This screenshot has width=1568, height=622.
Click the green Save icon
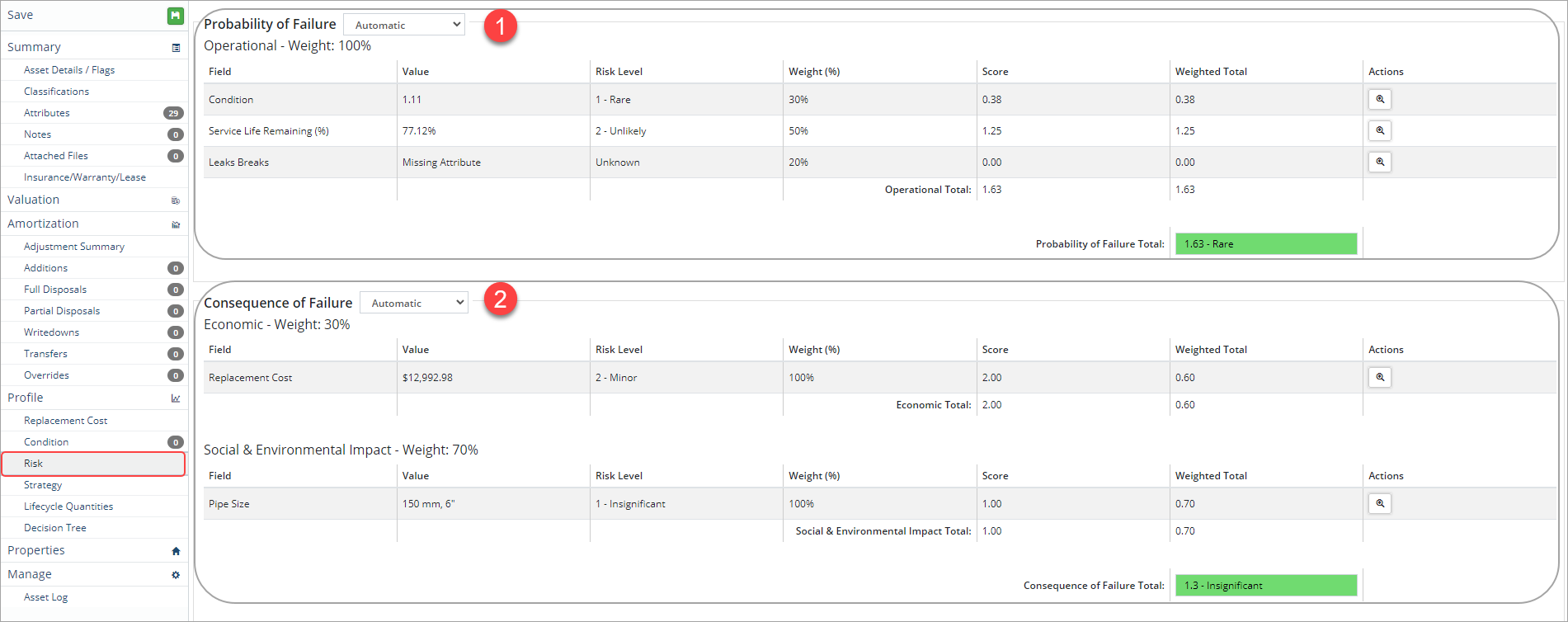(x=175, y=16)
